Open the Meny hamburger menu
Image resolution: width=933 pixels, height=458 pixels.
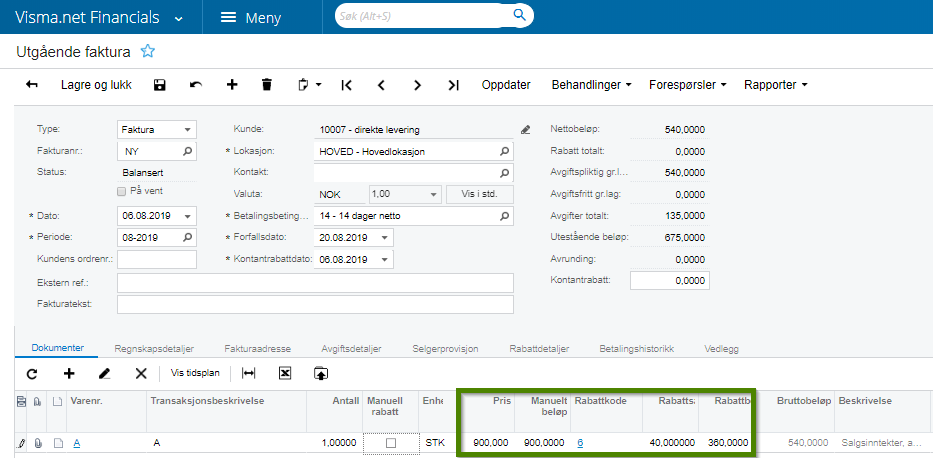pyautogui.click(x=251, y=18)
